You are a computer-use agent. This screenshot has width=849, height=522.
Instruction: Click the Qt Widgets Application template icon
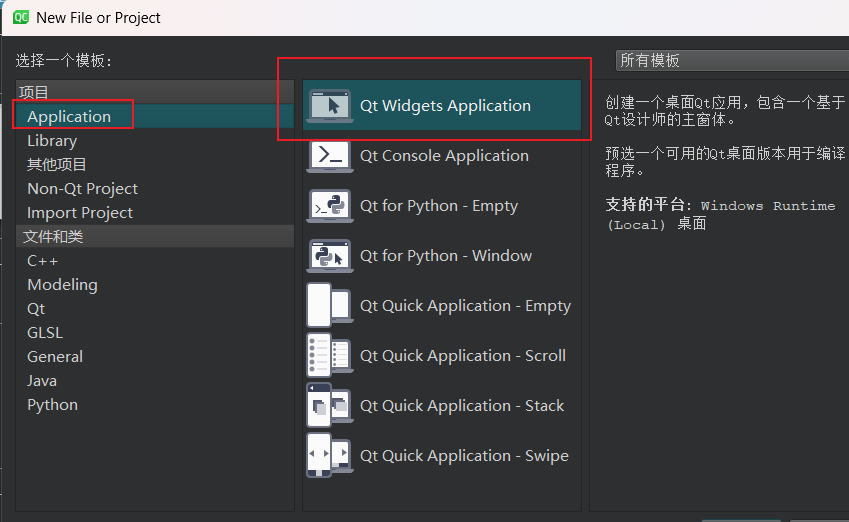point(330,106)
